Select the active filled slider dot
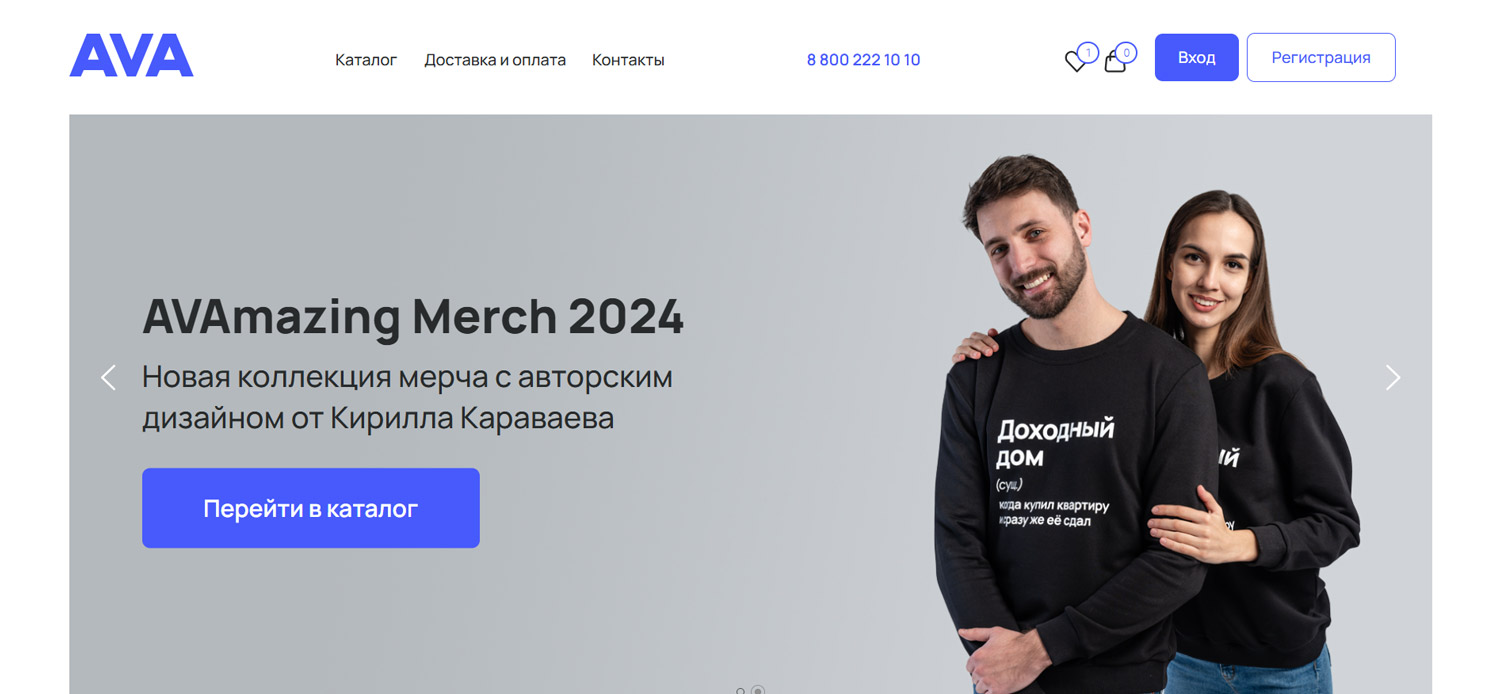The width and height of the screenshot is (1500, 694). click(x=758, y=690)
